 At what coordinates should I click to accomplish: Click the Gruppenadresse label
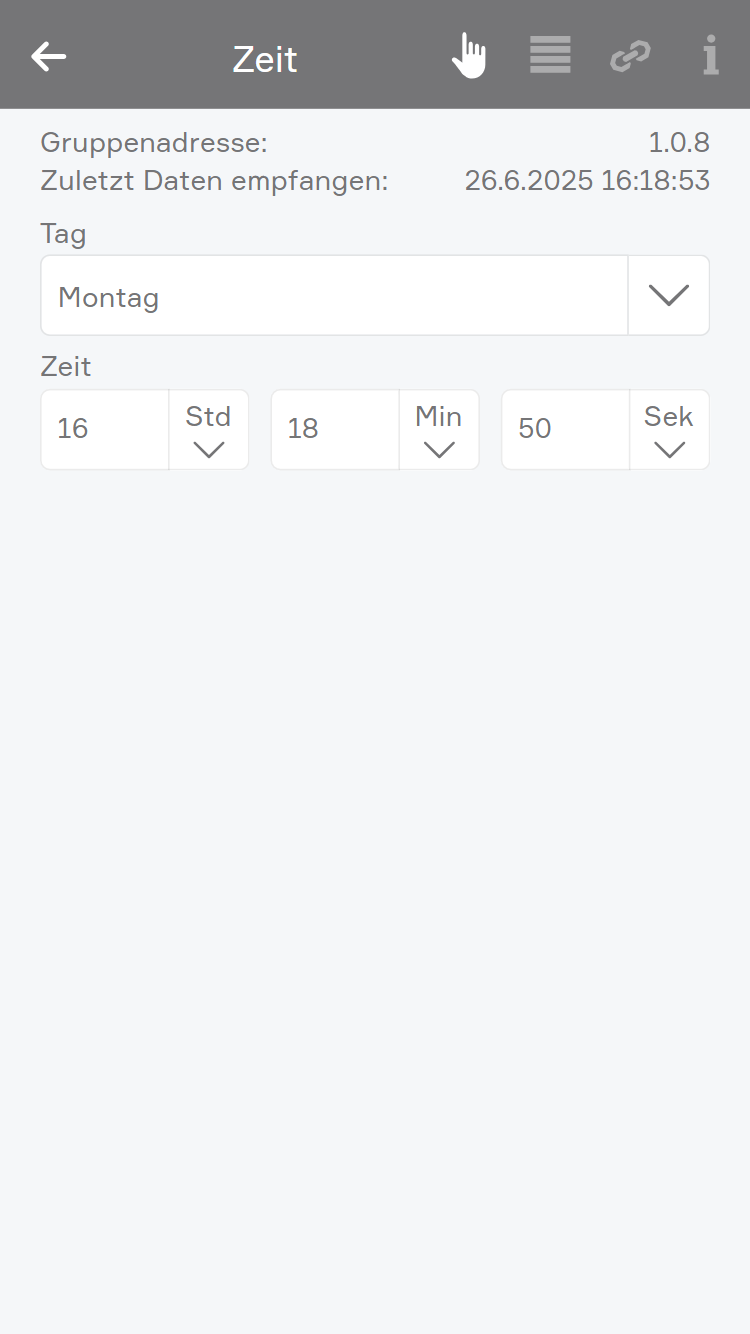click(154, 143)
